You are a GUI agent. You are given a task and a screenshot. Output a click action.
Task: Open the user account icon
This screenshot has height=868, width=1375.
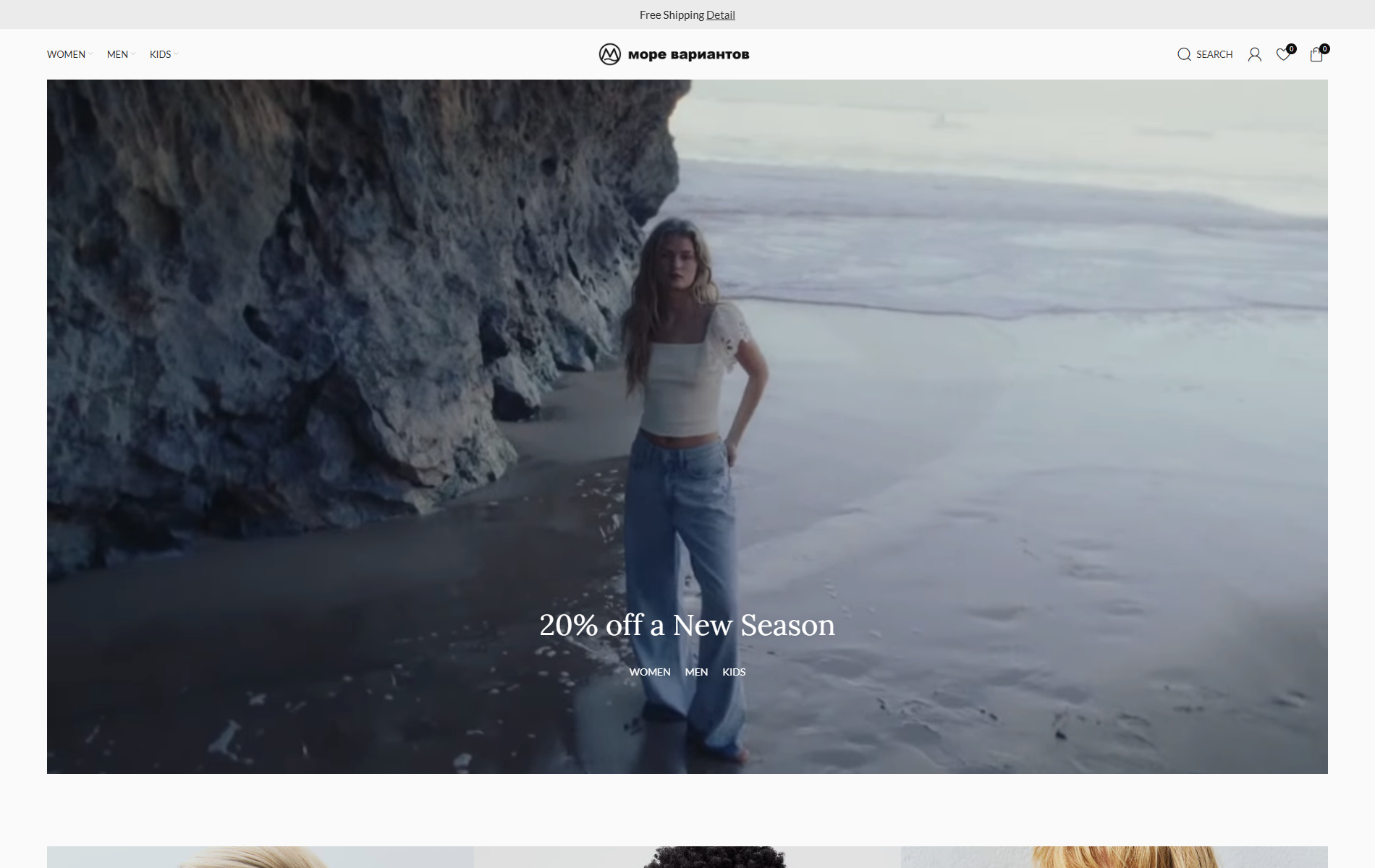[x=1255, y=54]
